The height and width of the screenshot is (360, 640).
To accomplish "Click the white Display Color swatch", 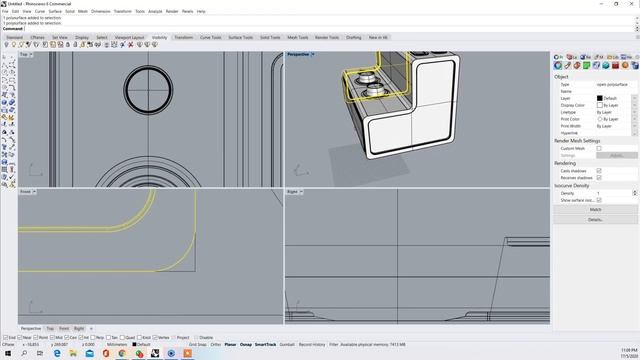I will tap(600, 105).
